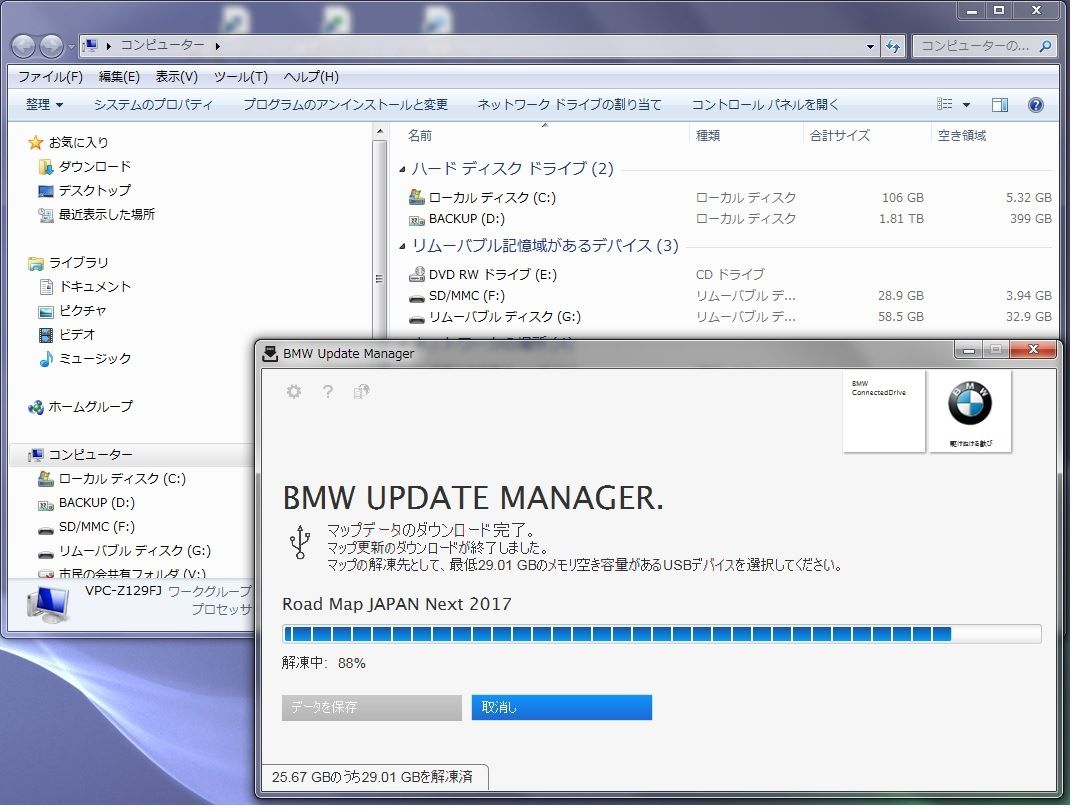Open デスクトップ in sidebar
The height and width of the screenshot is (810, 1080).
pos(85,191)
